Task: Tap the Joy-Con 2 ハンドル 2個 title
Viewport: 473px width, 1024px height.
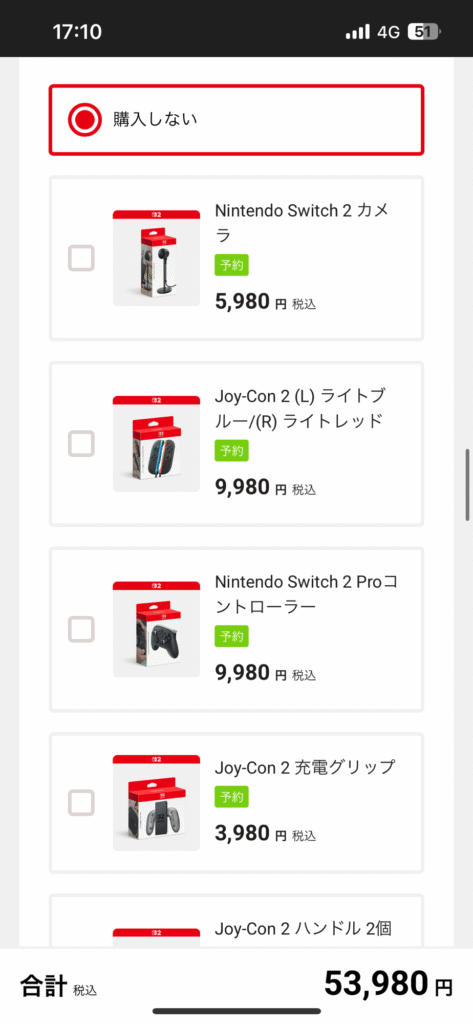Action: pyautogui.click(x=303, y=928)
